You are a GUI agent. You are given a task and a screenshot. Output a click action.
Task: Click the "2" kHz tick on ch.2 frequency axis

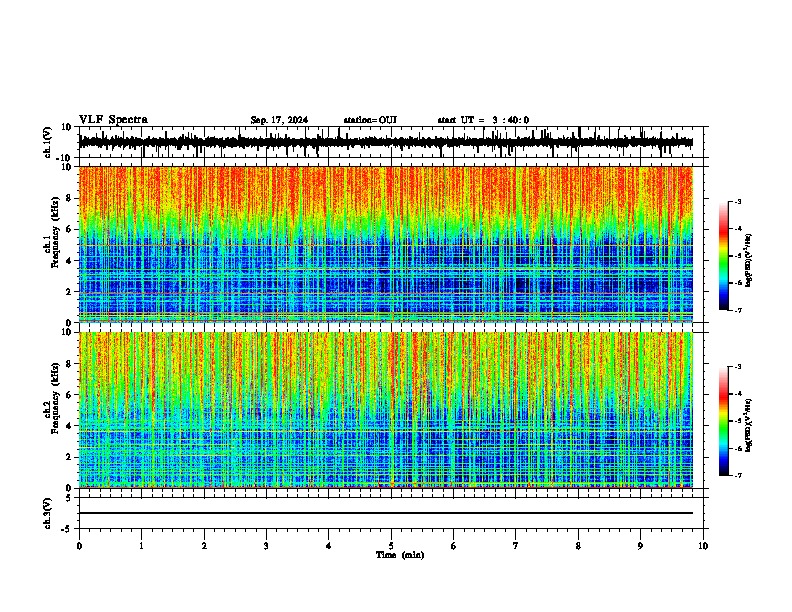click(70, 457)
